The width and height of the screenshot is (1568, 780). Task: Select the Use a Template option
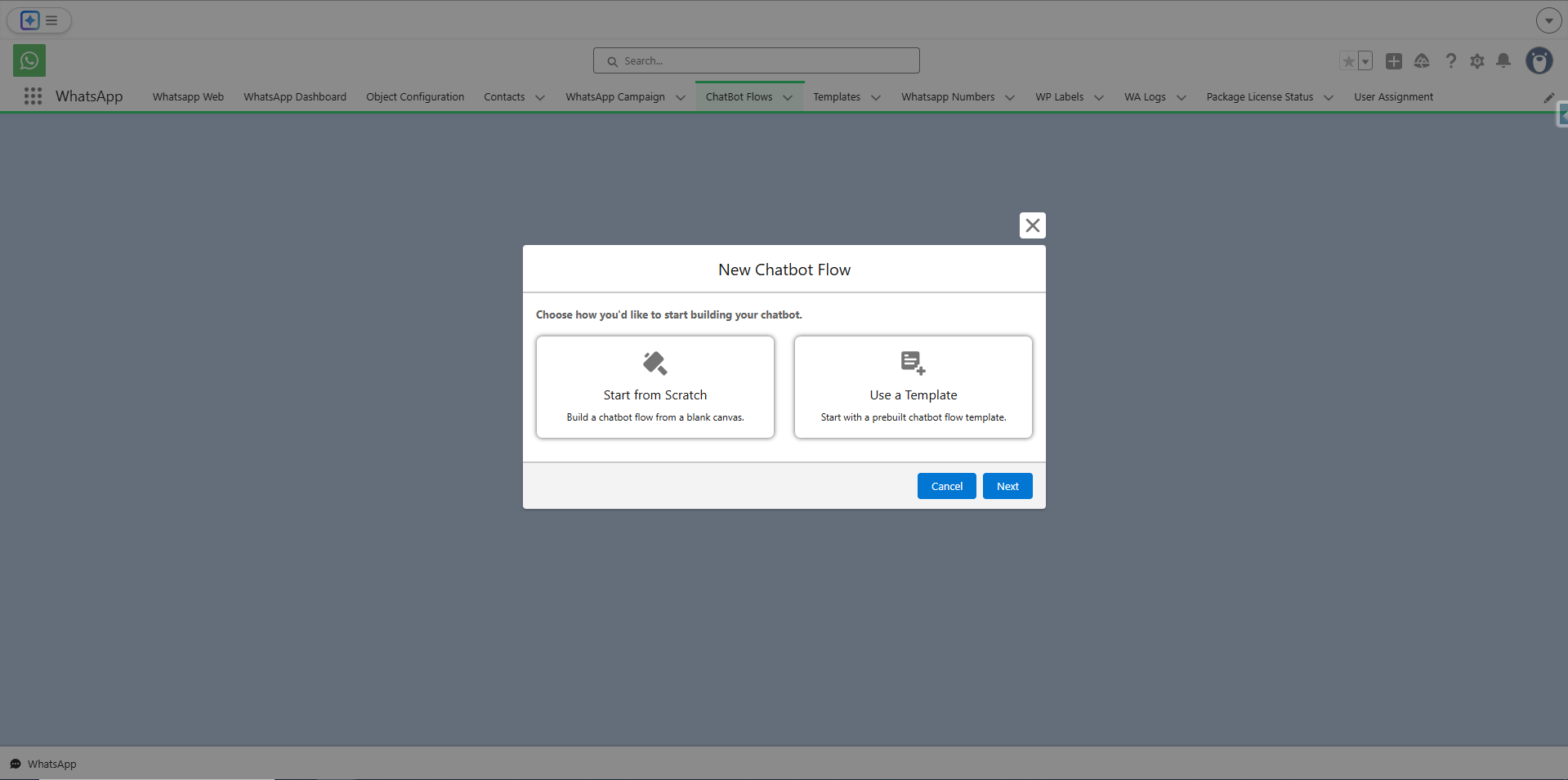[913, 386]
